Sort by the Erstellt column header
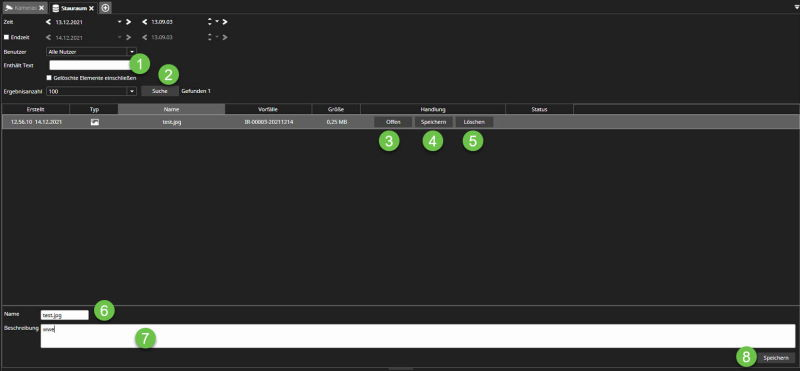Screen dimensions: 800x371 click(x=36, y=109)
